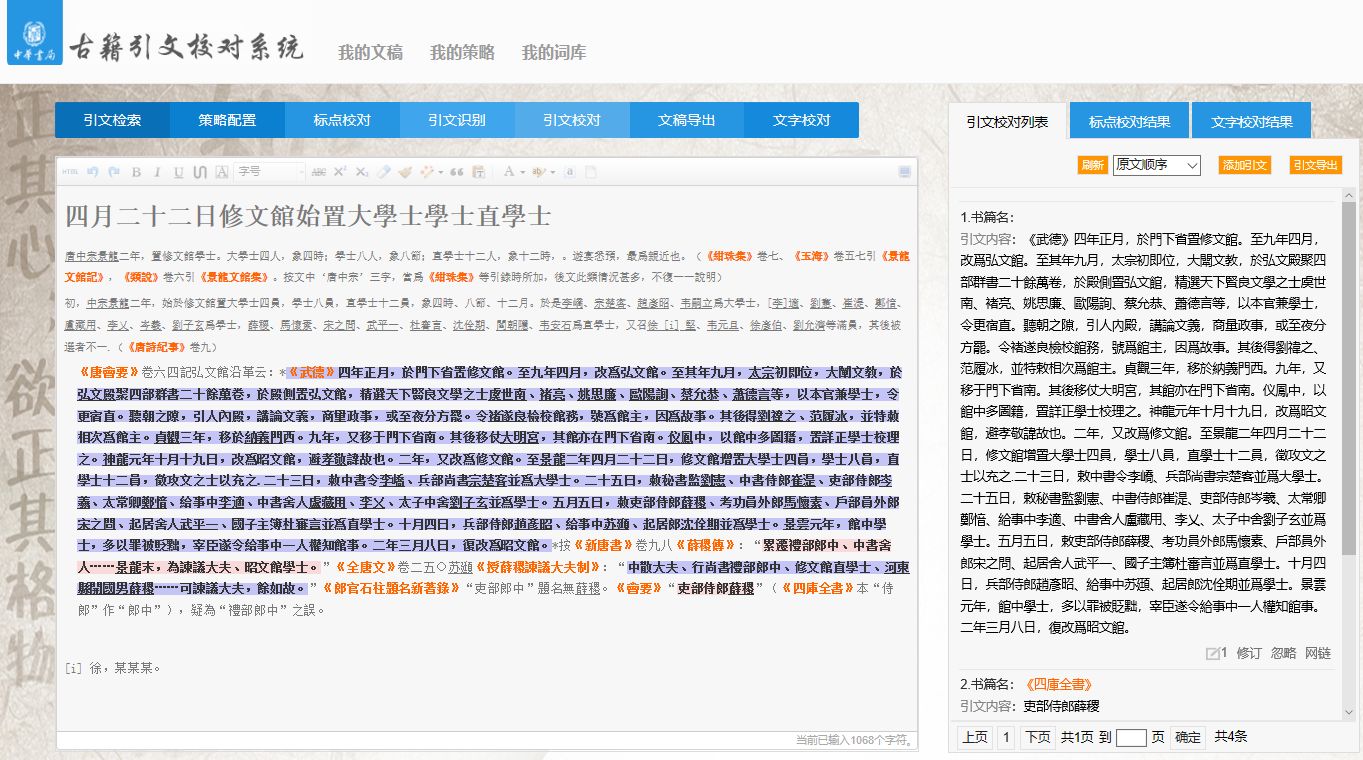
Task: Open auto typeset options arrow
Action: pyautogui.click(x=440, y=172)
